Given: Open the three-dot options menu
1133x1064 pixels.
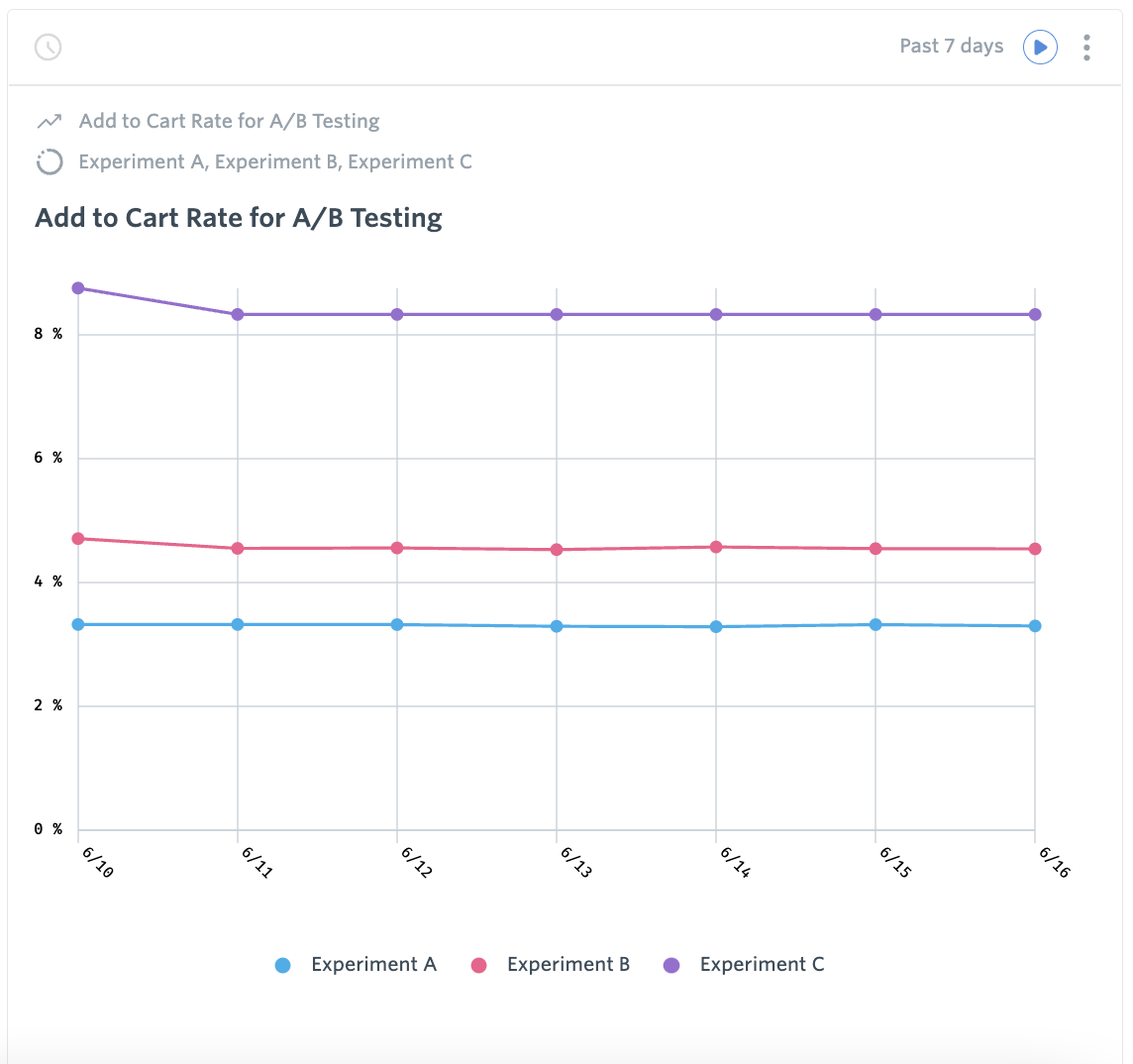Looking at the screenshot, I should tap(1086, 48).
